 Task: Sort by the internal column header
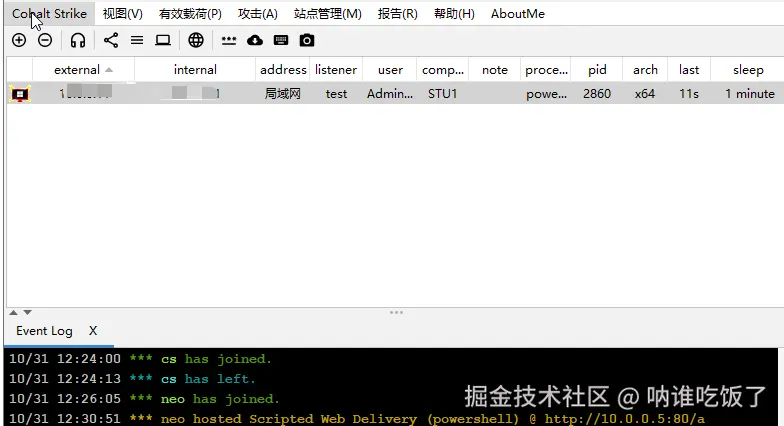195,70
